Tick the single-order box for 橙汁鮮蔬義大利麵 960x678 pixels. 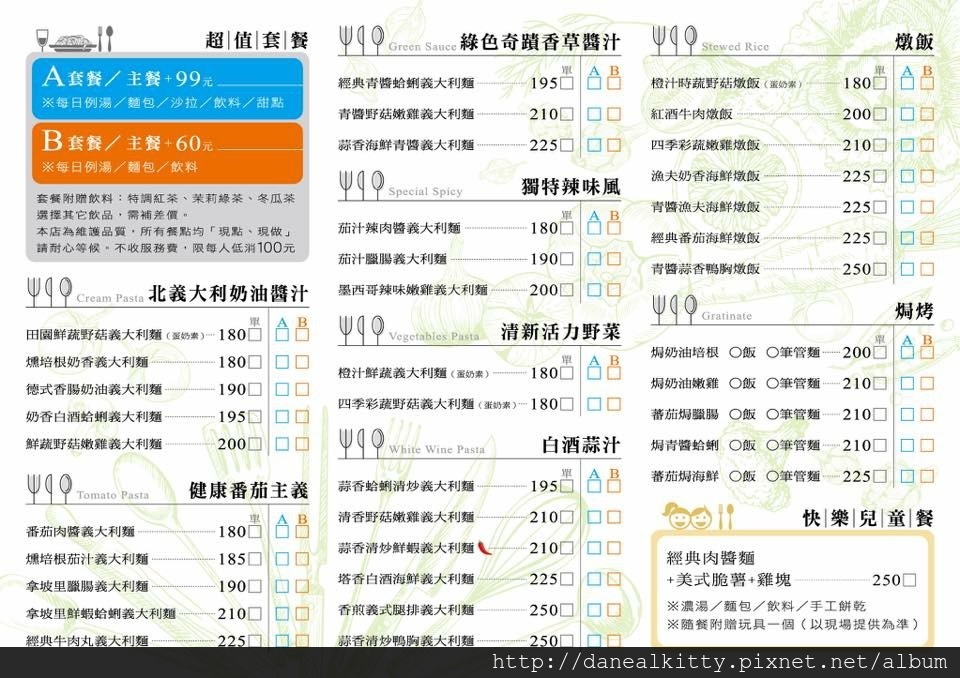point(567,373)
